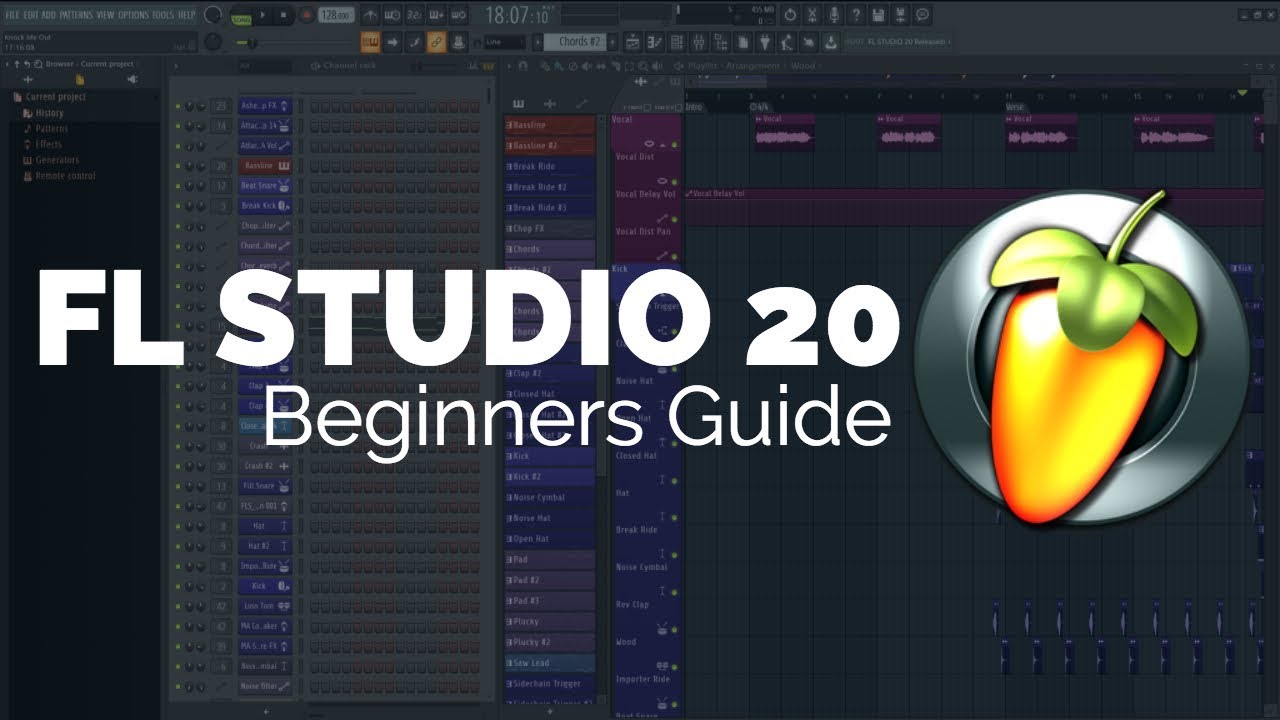Screen dimensions: 1280x720
Task: Open the TOOLS menu
Action: coord(162,15)
